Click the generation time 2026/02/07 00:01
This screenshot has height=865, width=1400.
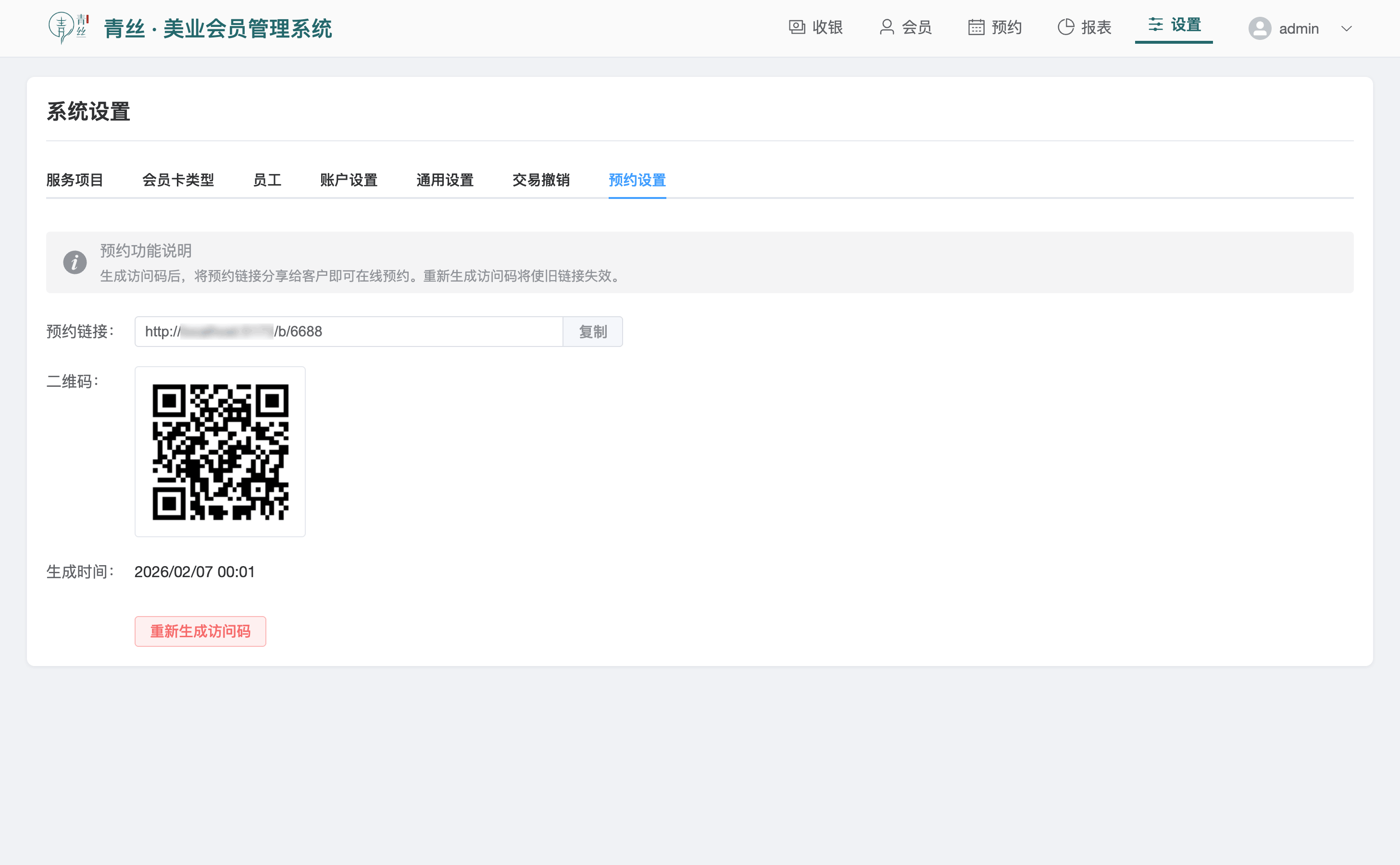tap(195, 571)
